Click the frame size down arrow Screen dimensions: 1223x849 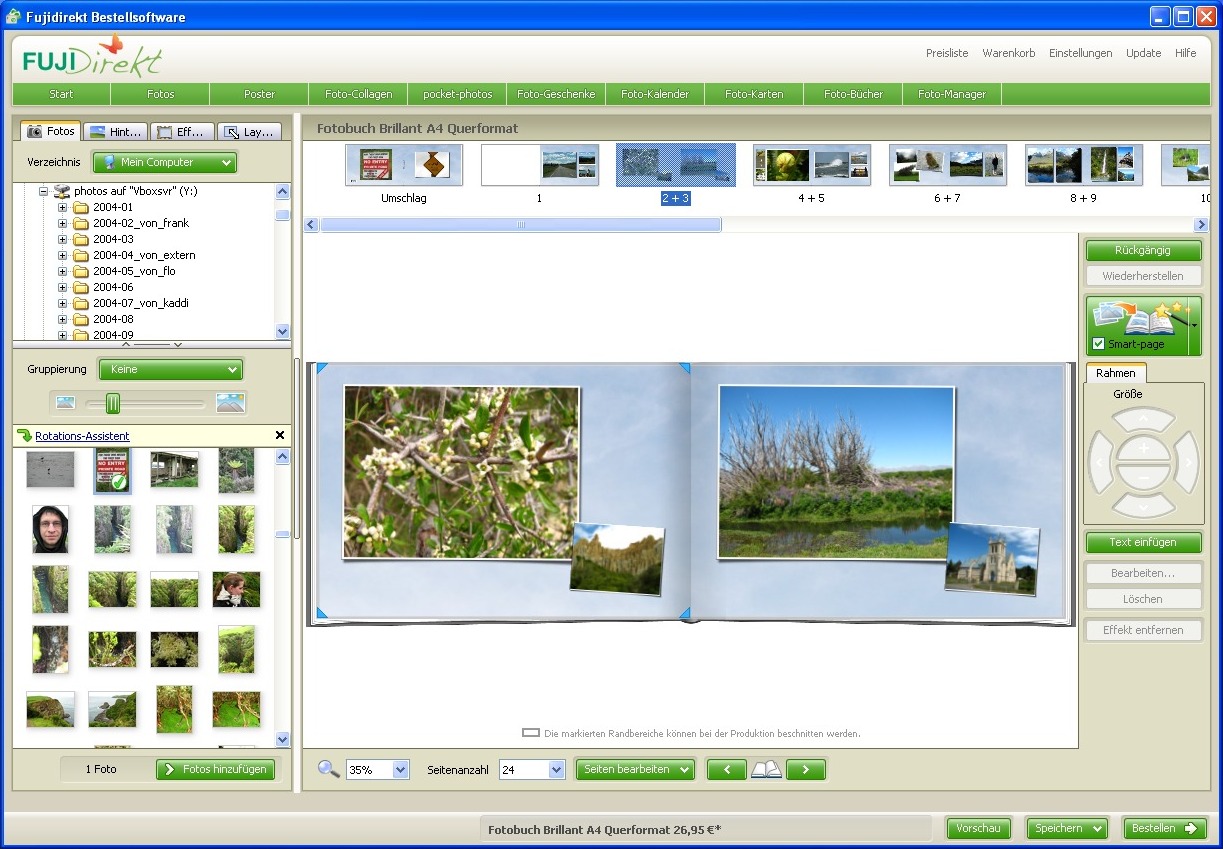(x=1143, y=505)
